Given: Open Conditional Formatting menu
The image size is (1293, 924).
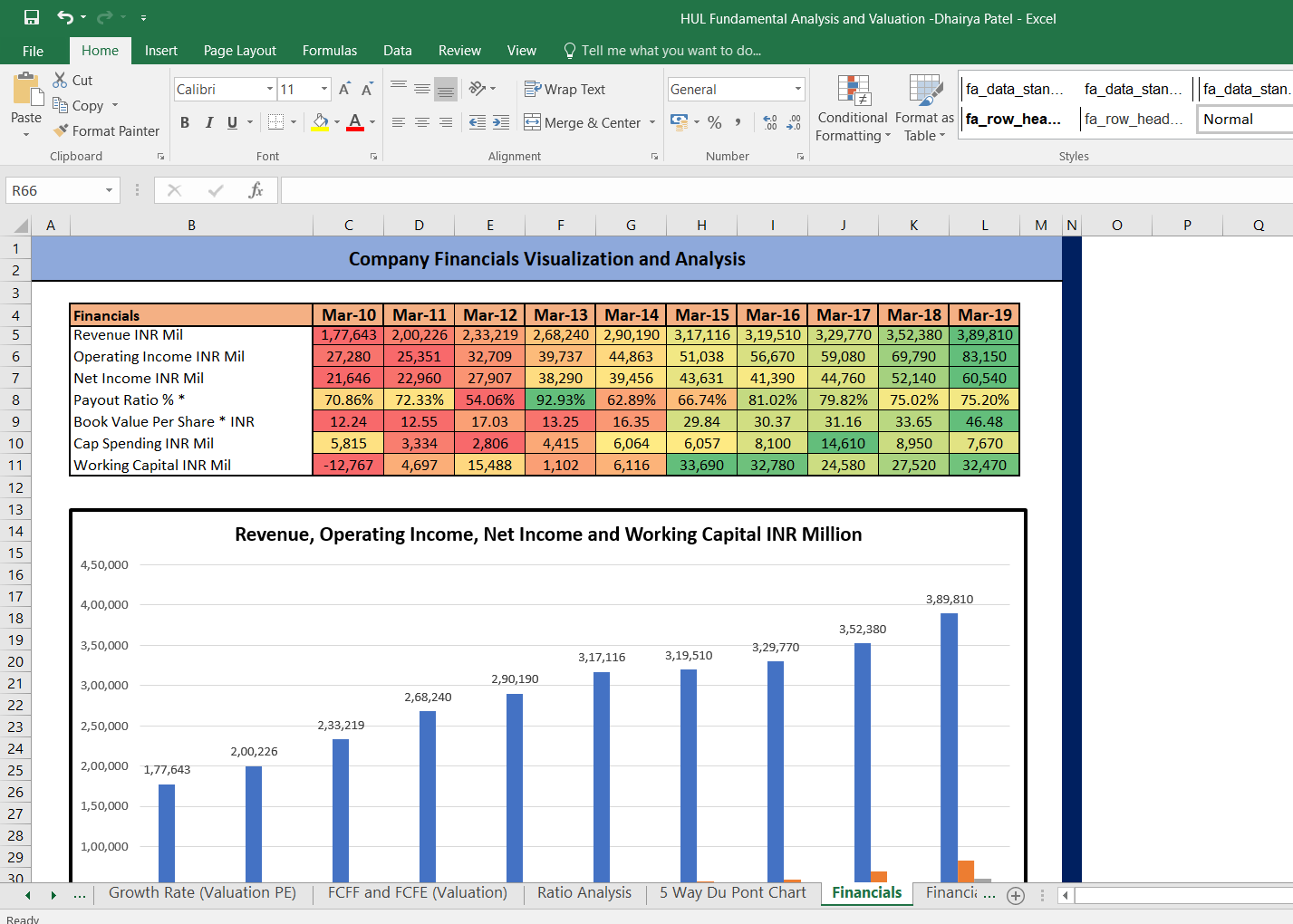Looking at the screenshot, I should [x=852, y=109].
